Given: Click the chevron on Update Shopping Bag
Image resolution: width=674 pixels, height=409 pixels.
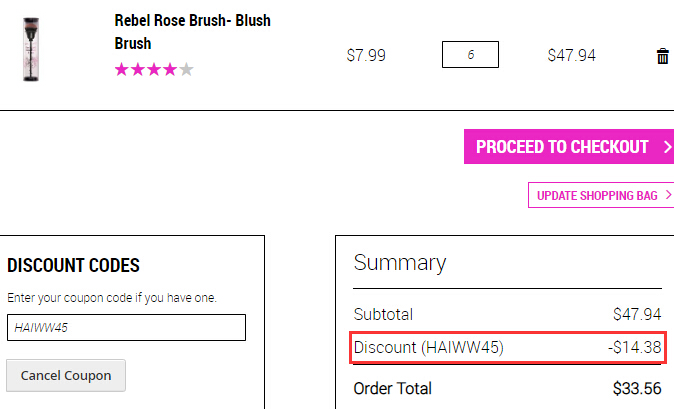Looking at the screenshot, I should tap(668, 195).
